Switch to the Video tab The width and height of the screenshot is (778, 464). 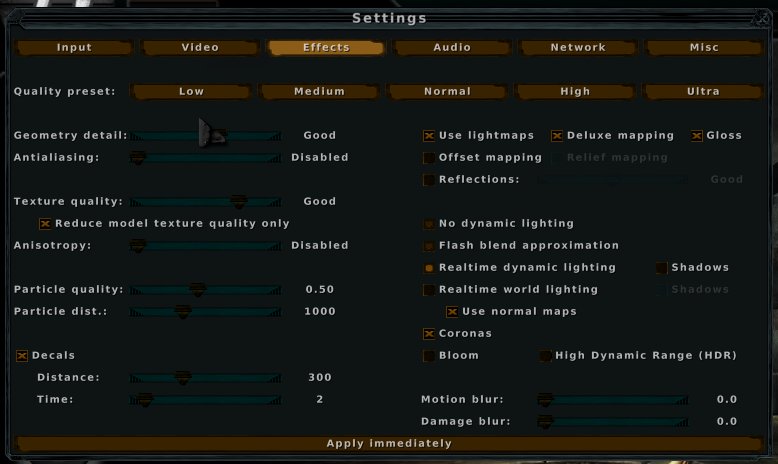200,48
